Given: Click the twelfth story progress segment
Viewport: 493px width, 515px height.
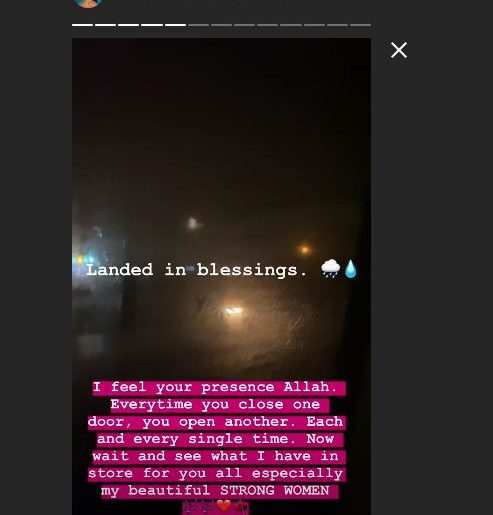Looking at the screenshot, I should click(337, 25).
